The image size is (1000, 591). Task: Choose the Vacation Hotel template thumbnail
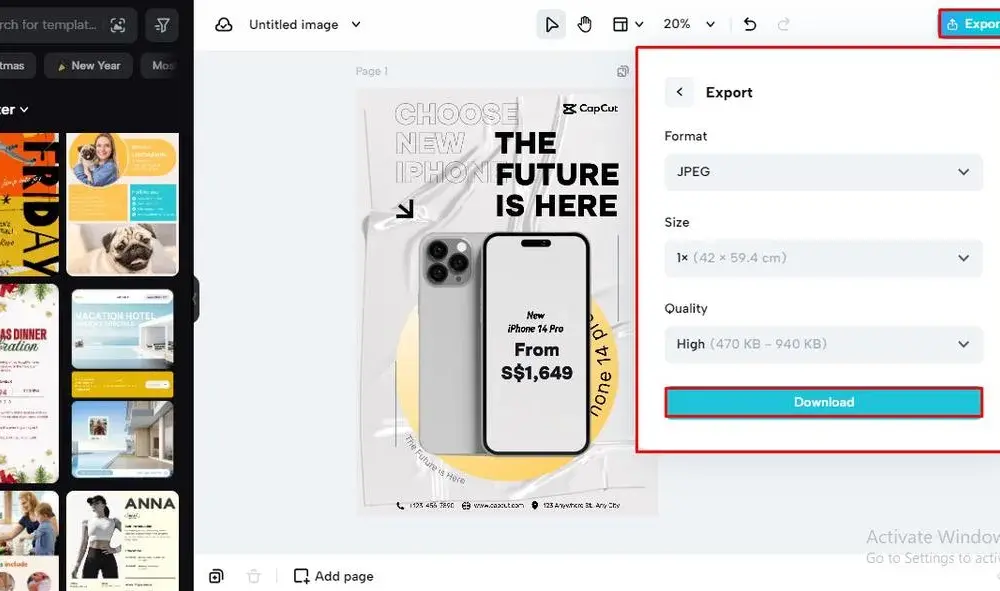pos(122,384)
